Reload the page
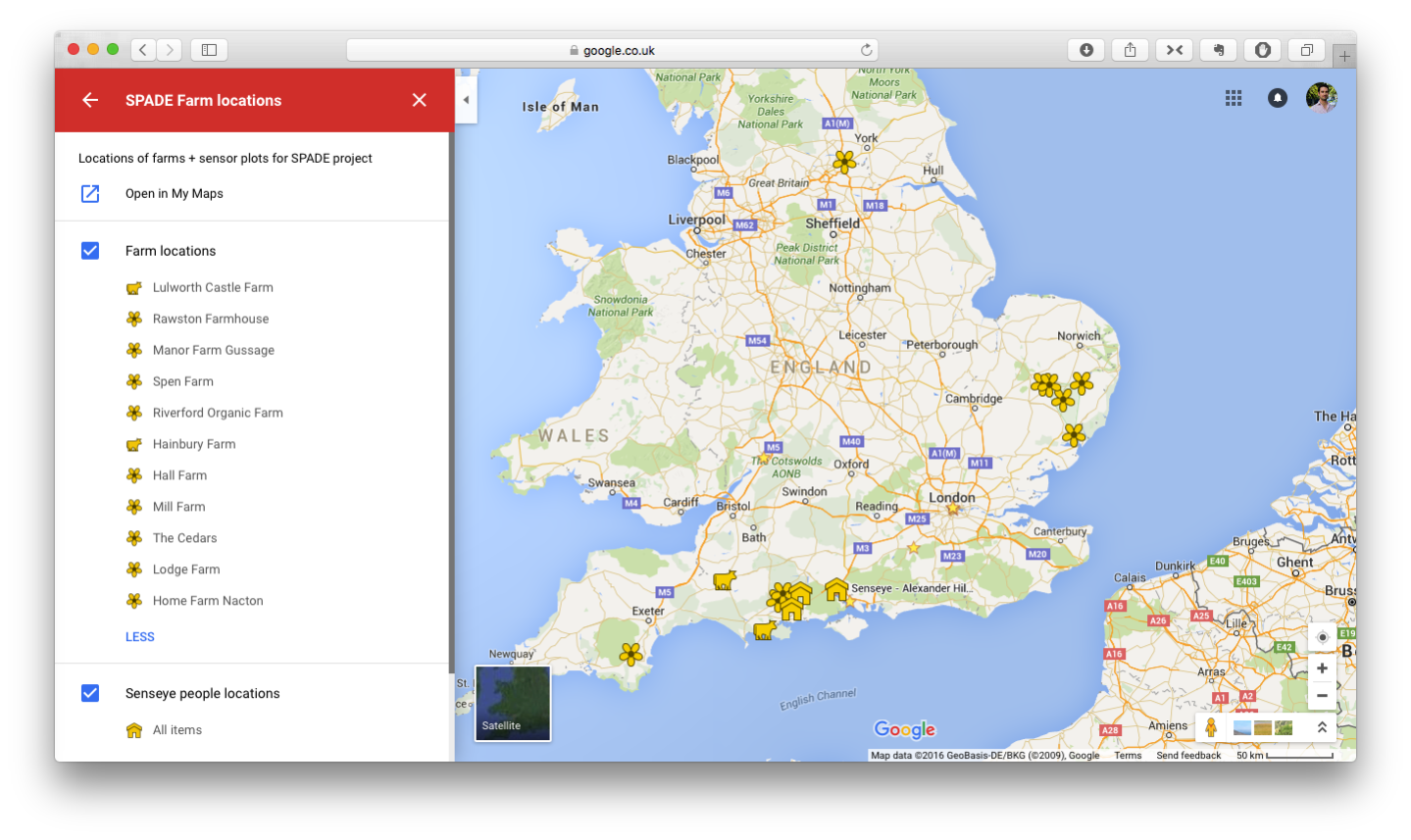The image size is (1411, 840). [866, 50]
